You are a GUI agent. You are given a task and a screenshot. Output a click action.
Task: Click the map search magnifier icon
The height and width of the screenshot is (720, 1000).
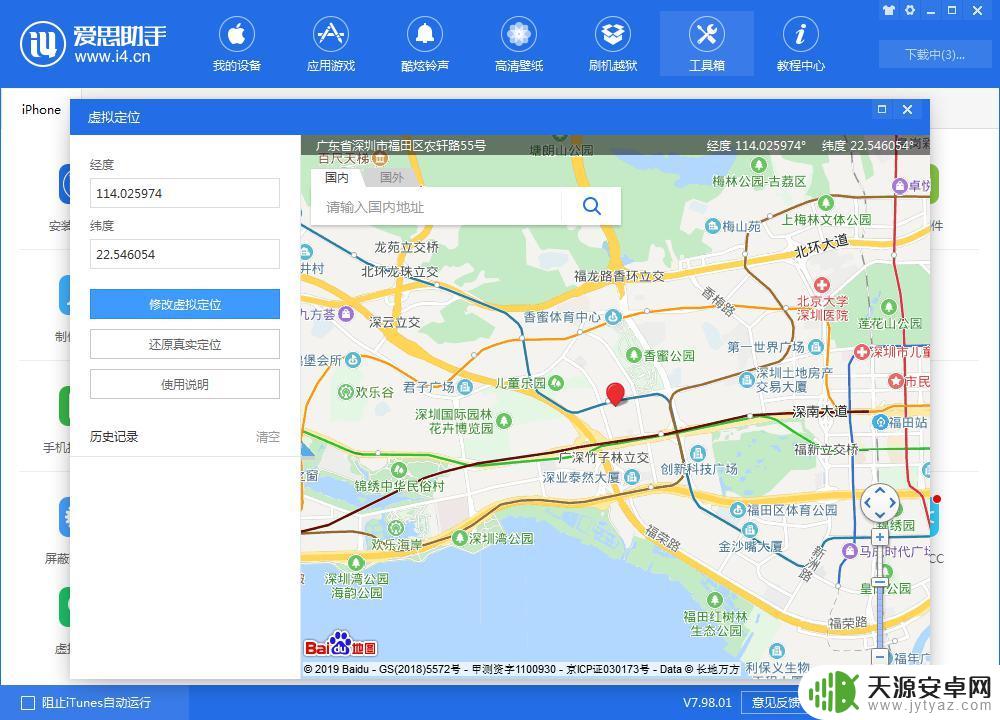coord(592,206)
